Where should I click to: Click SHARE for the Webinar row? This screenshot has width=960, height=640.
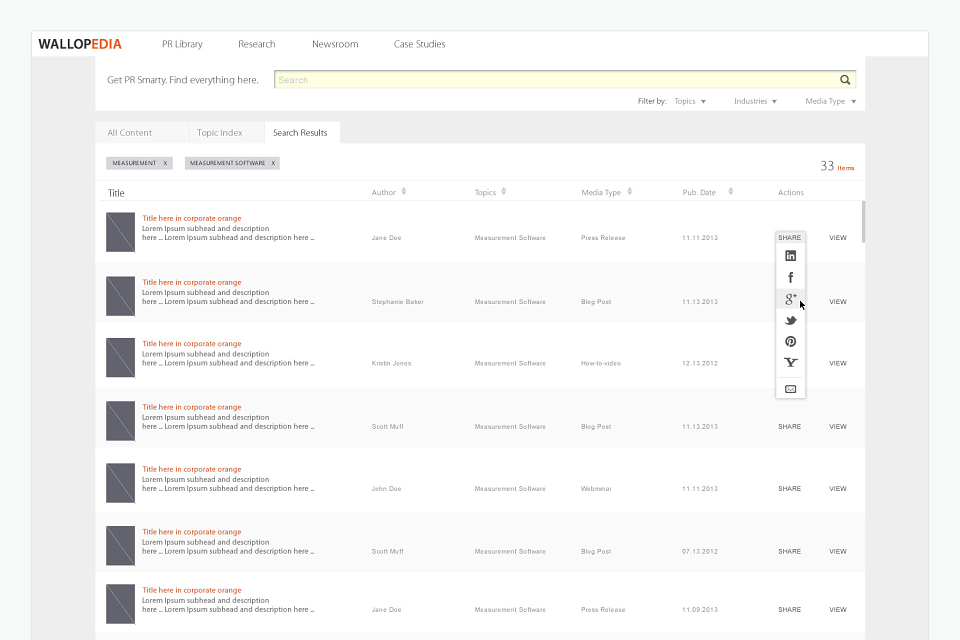[789, 488]
